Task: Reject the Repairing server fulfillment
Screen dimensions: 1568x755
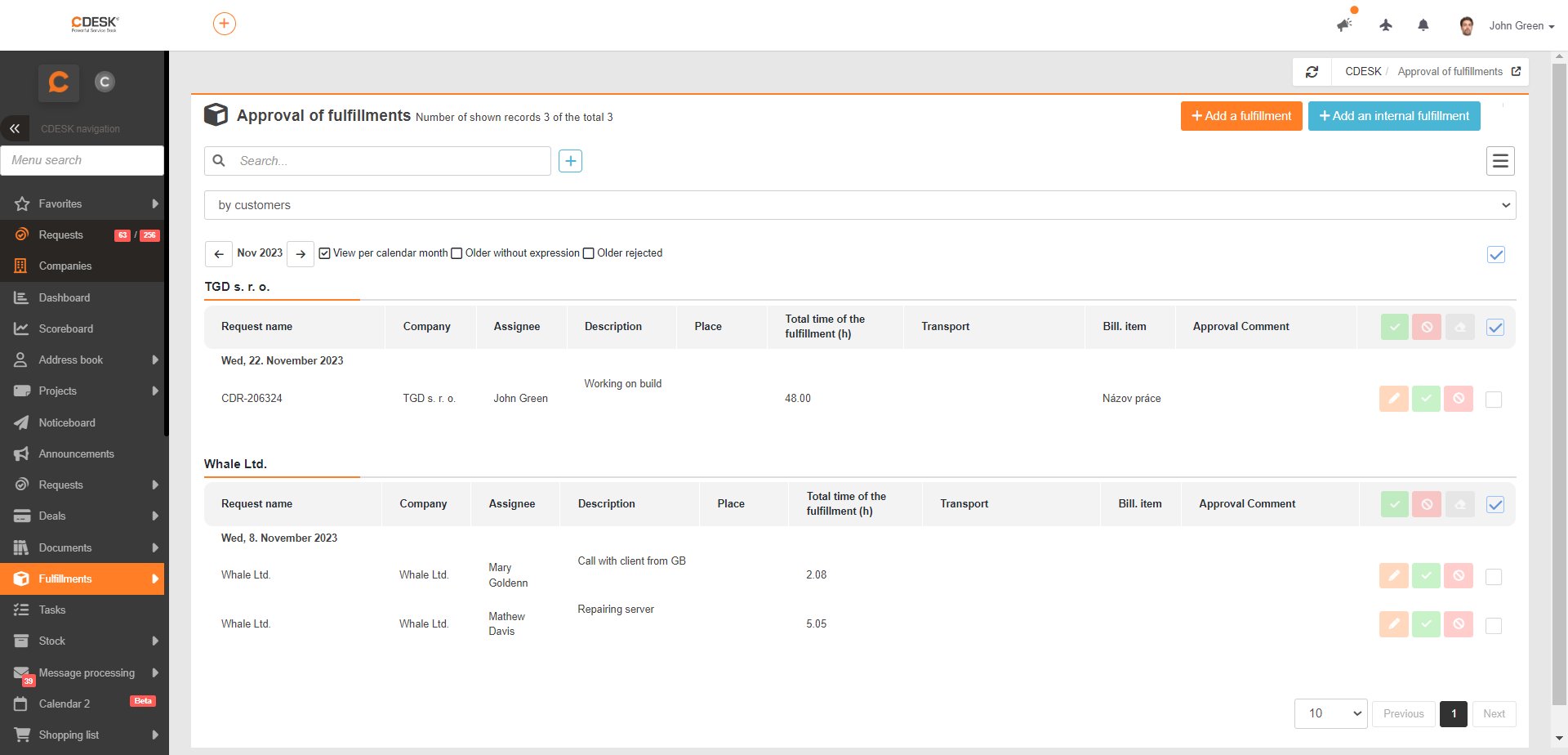Action: point(1459,624)
